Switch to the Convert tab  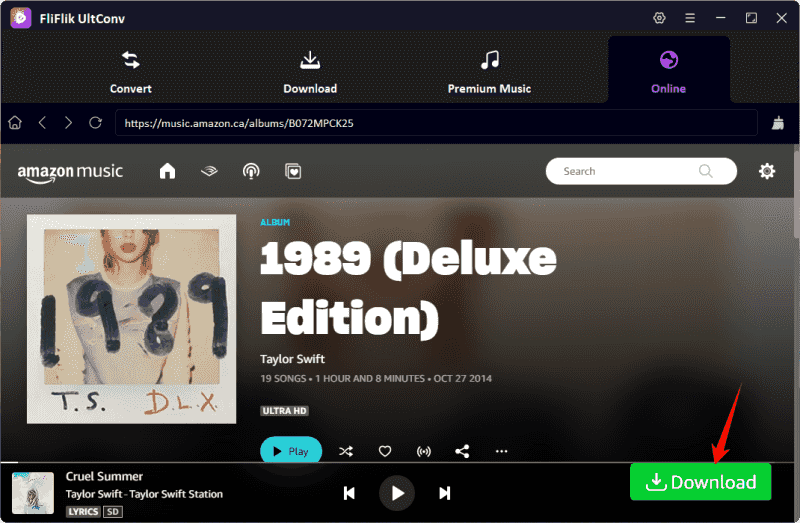tap(131, 70)
